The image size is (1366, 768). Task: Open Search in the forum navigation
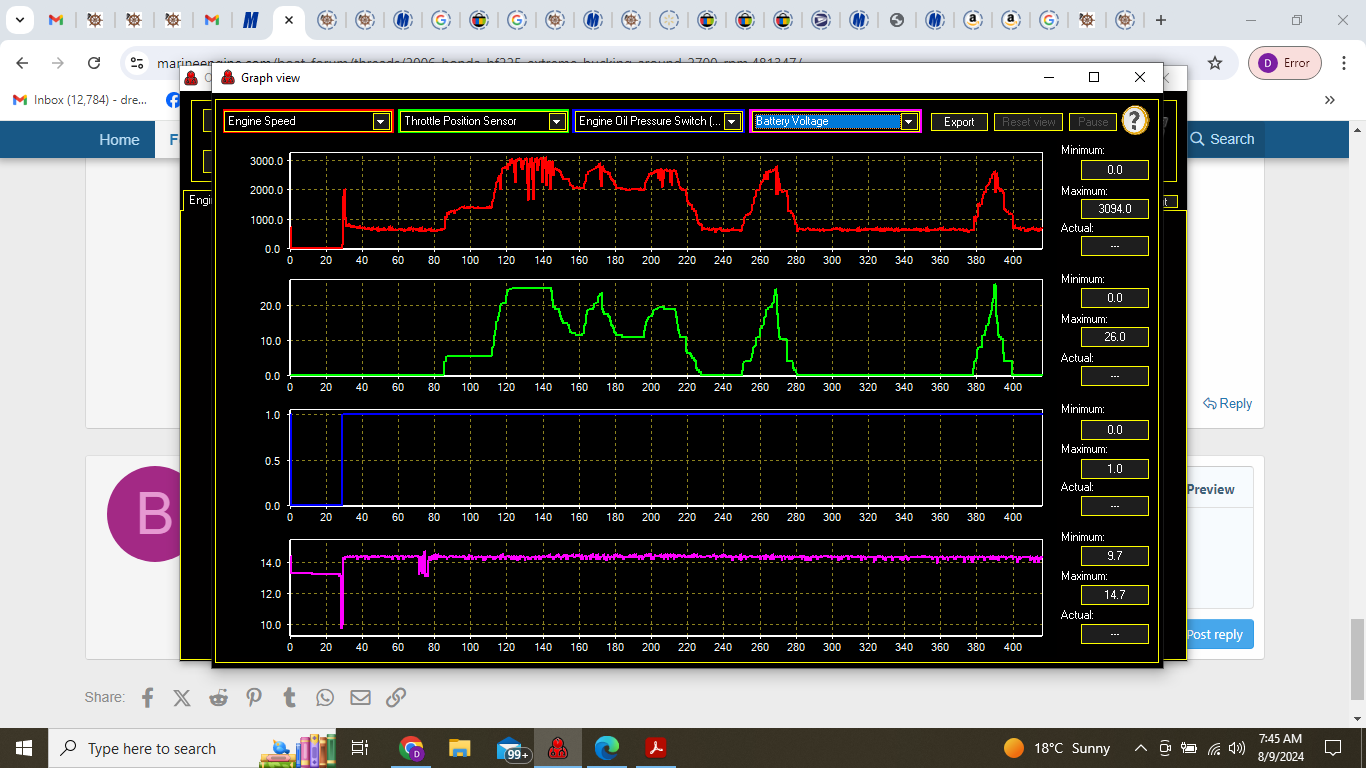[x=1222, y=139]
